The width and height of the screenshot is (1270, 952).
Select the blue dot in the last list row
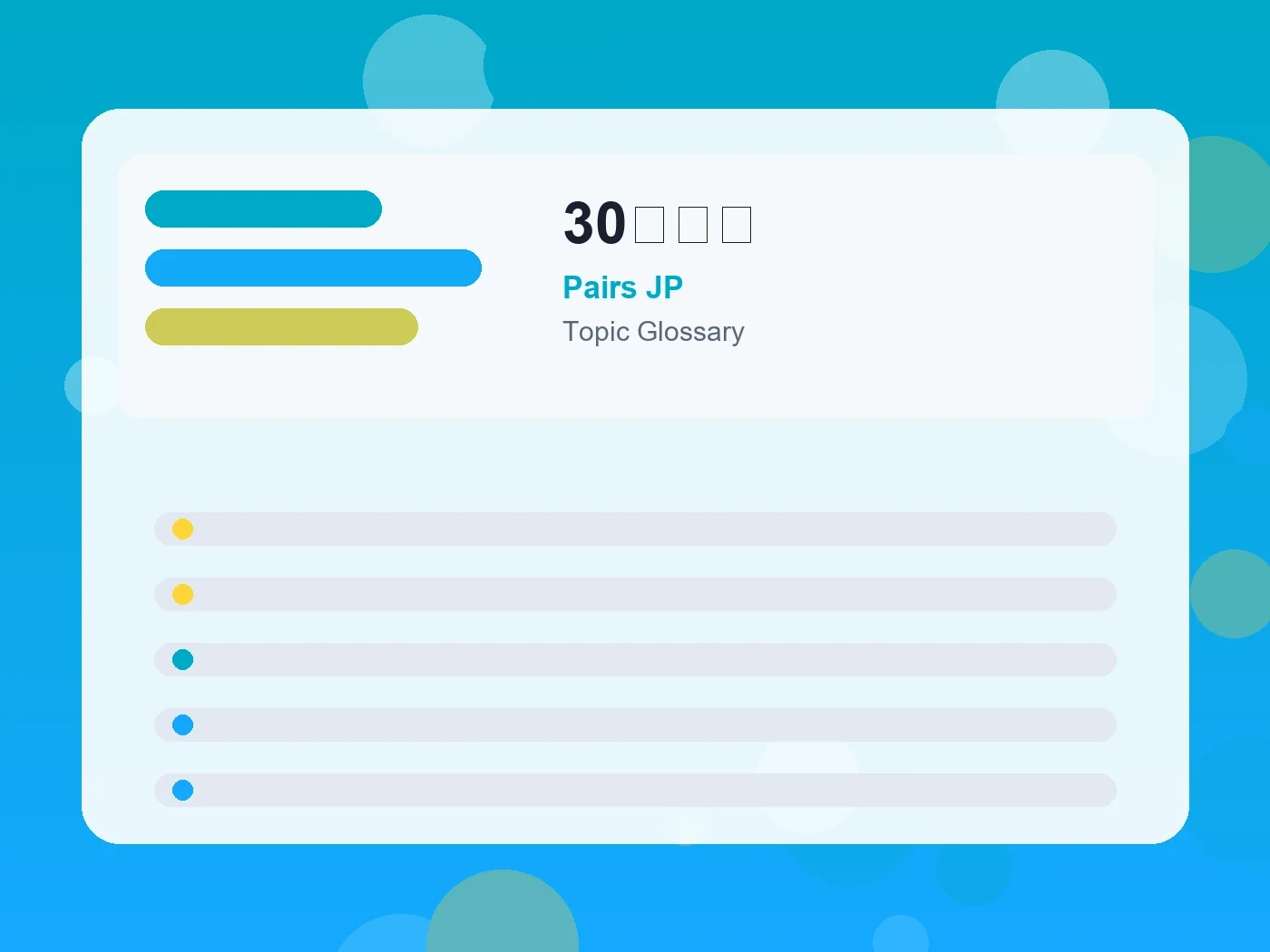pyautogui.click(x=182, y=790)
